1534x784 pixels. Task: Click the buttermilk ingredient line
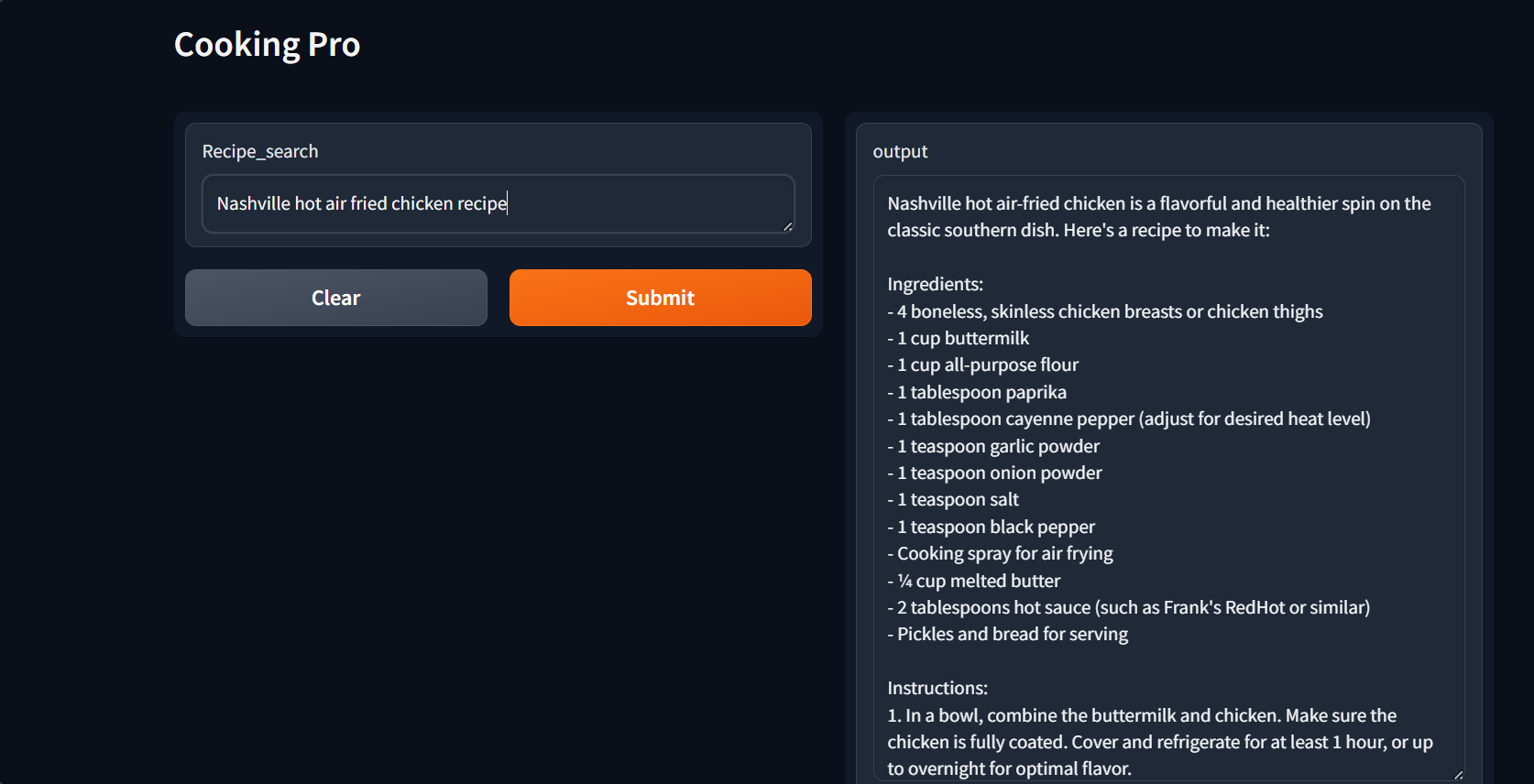tap(959, 338)
